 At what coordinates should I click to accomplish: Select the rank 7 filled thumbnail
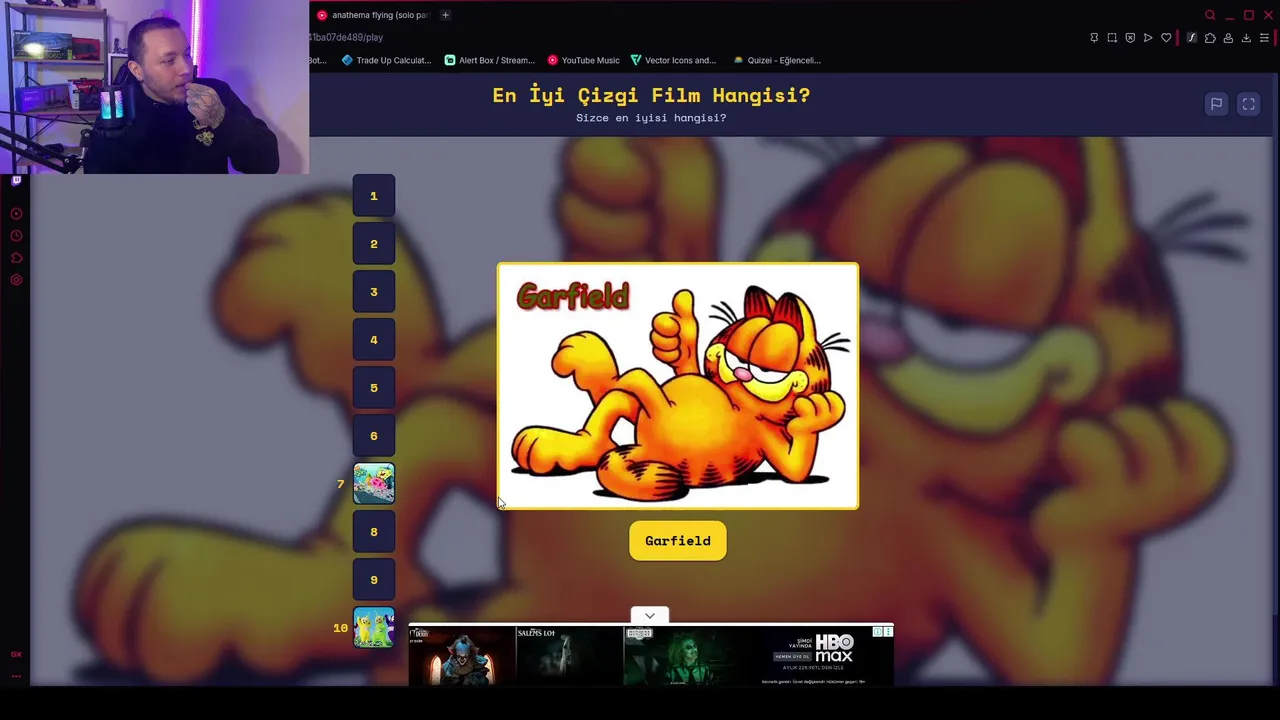374,484
